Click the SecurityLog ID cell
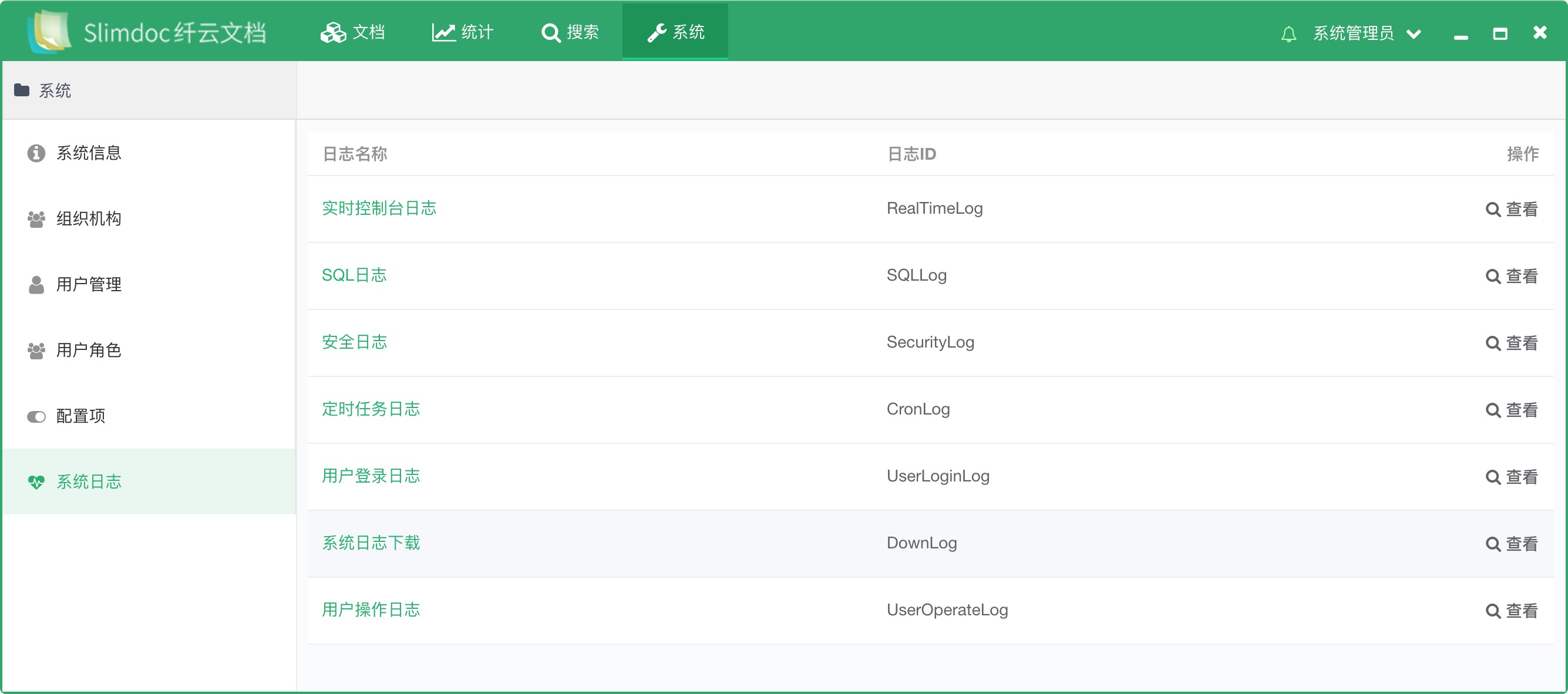 (x=930, y=342)
